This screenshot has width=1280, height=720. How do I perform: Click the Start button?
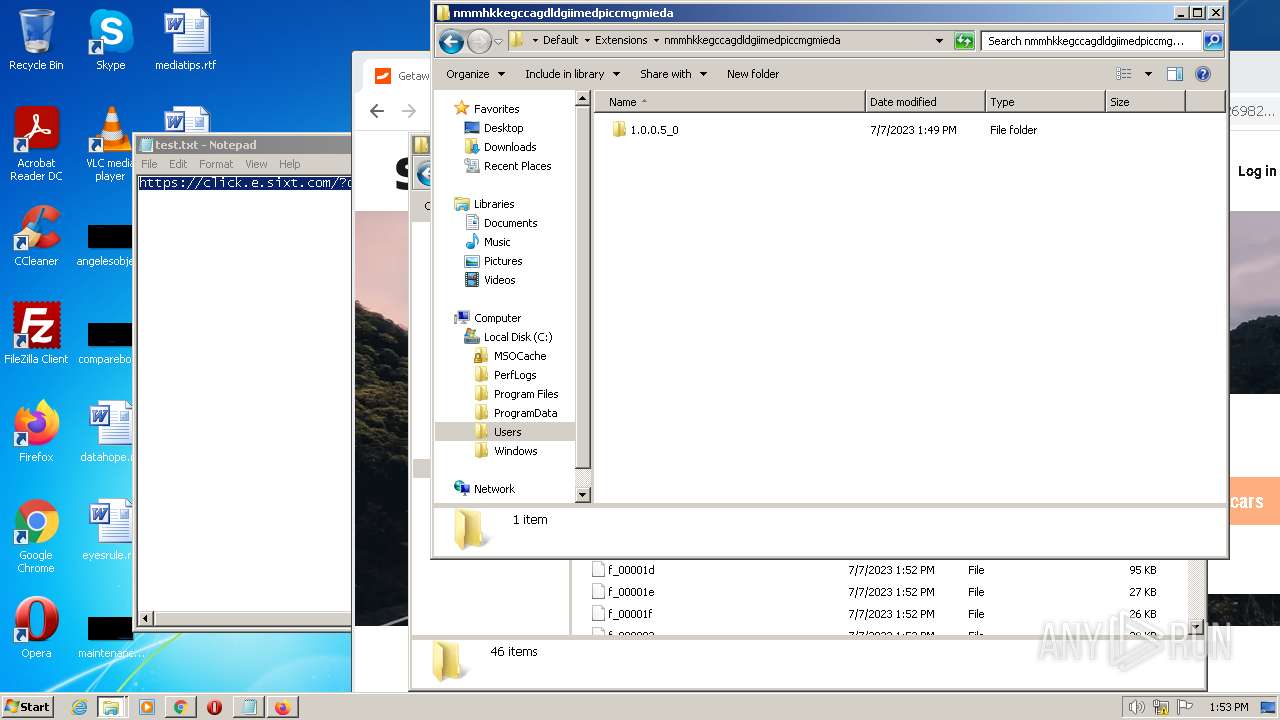pos(27,706)
